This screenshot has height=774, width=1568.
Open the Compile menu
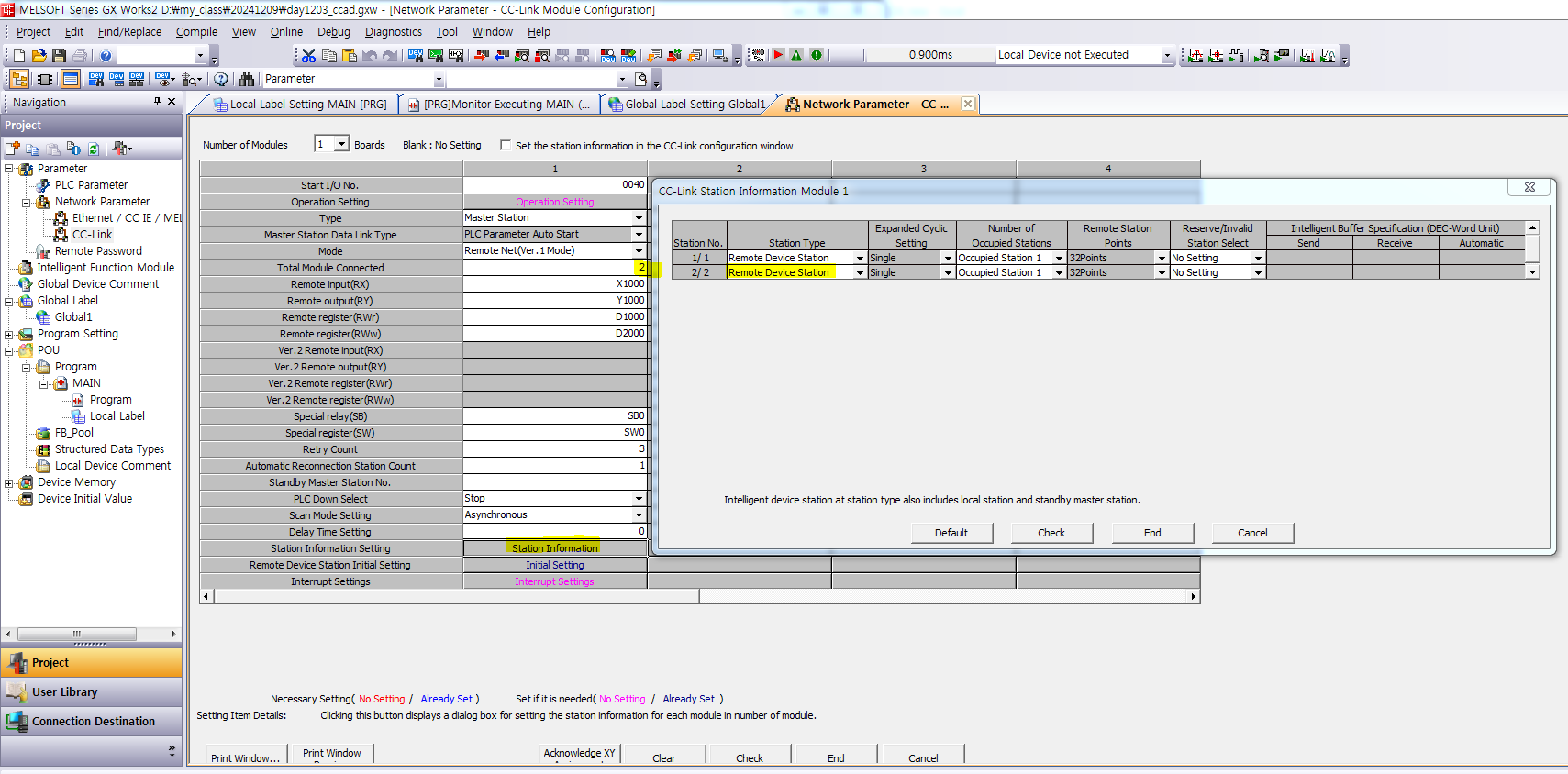(196, 31)
